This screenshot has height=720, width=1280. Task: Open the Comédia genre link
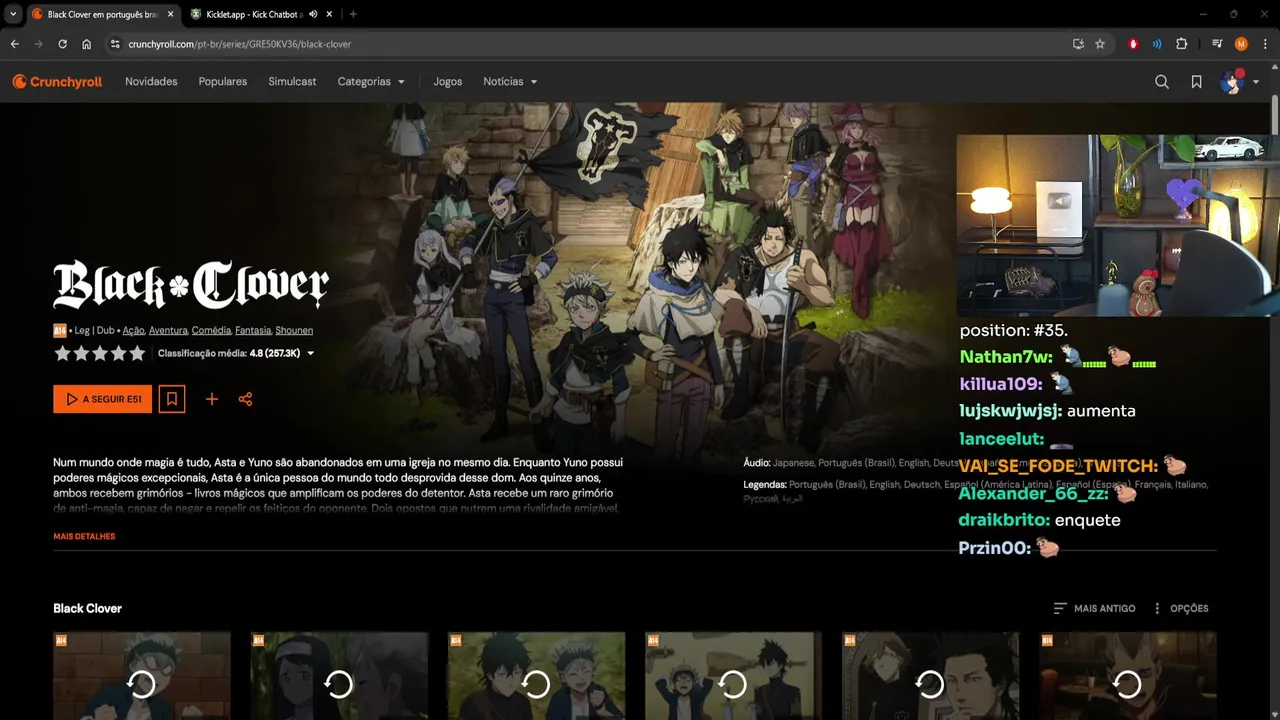click(x=211, y=330)
